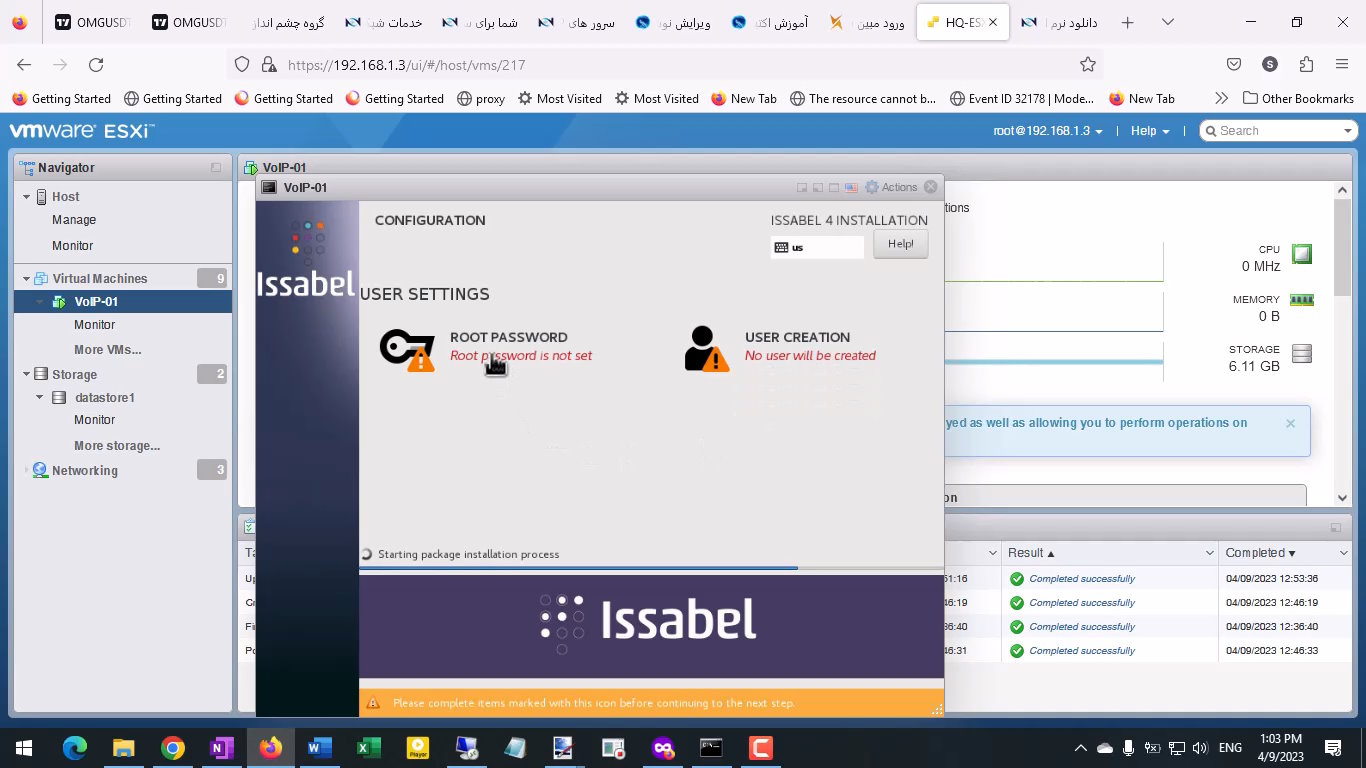Click the VoIP-01 VM icon in the tree

click(60, 302)
